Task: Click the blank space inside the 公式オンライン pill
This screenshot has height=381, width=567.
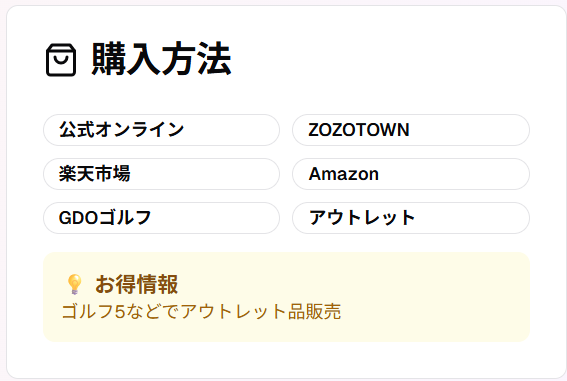Action: [231, 130]
